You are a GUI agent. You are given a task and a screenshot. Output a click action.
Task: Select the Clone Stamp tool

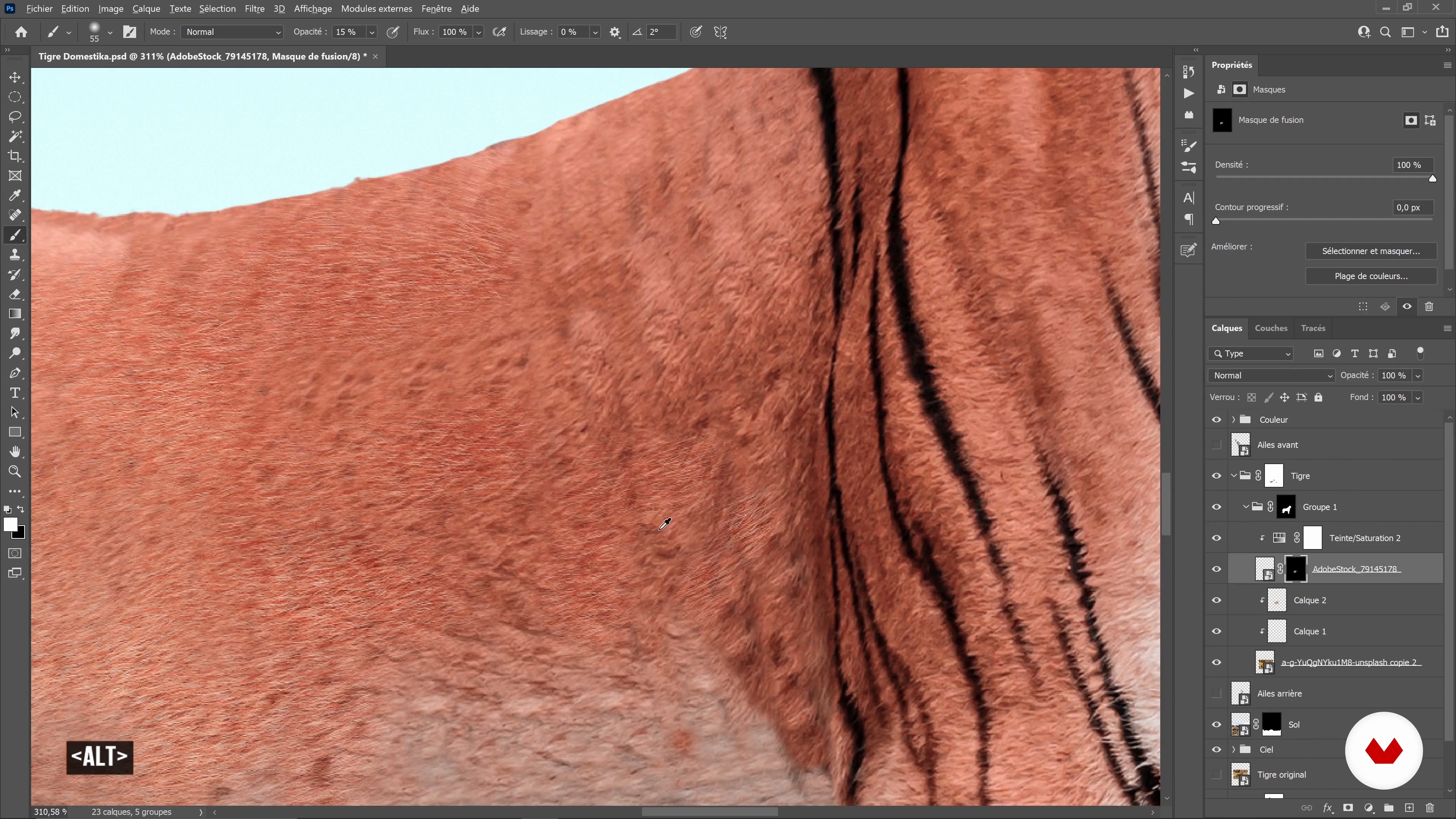[x=15, y=255]
